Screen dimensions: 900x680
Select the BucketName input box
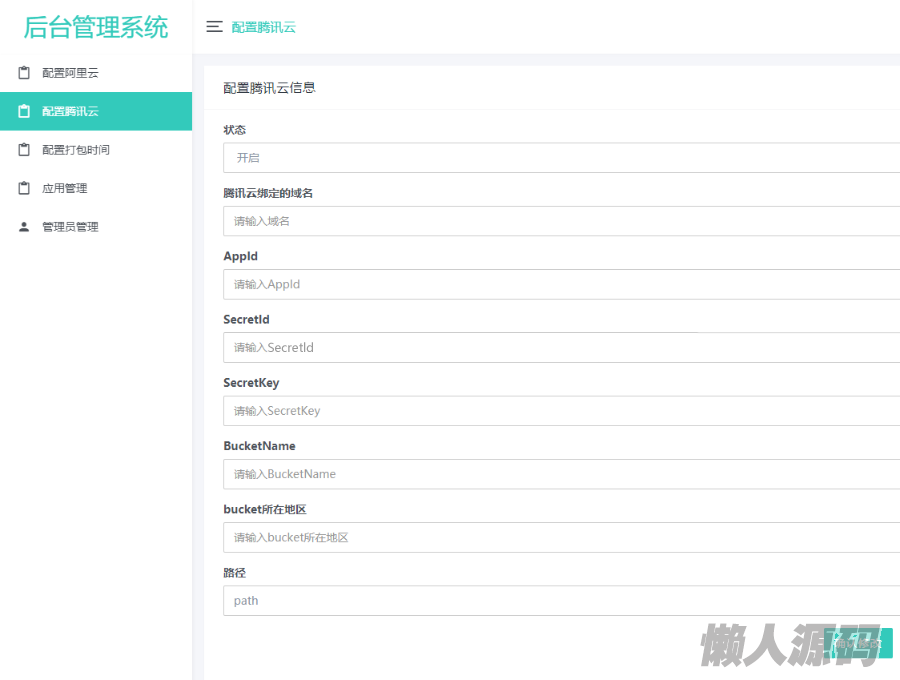(x=560, y=474)
